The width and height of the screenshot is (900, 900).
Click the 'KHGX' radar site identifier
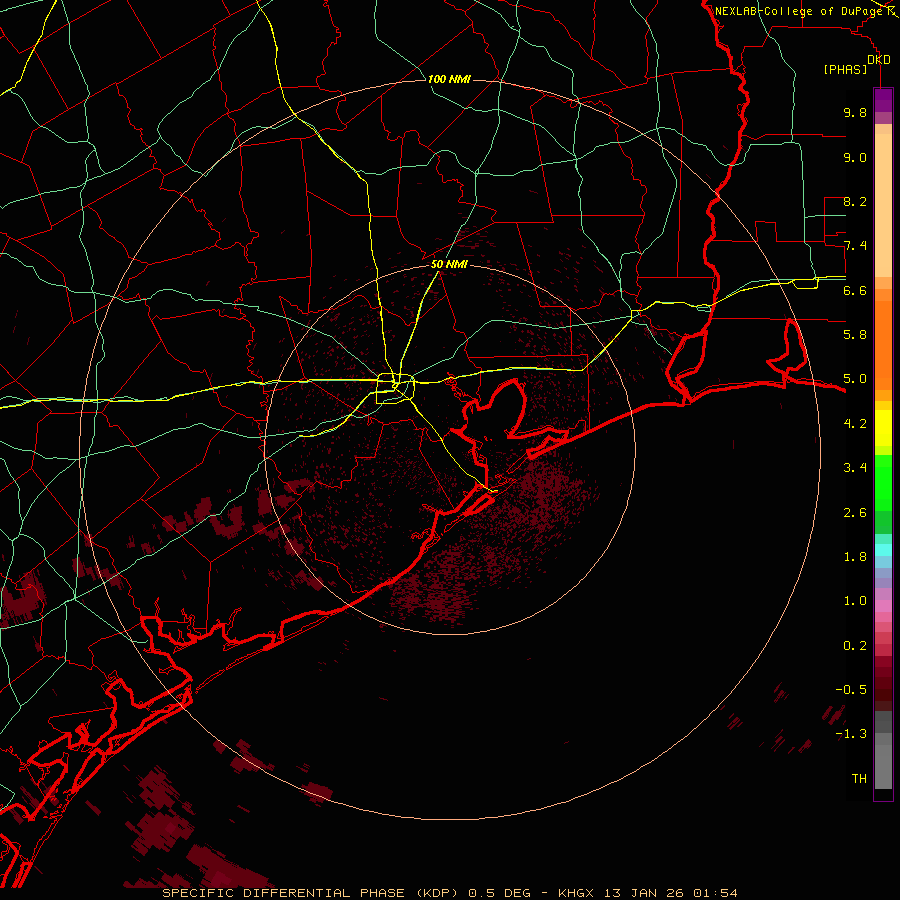[576, 893]
